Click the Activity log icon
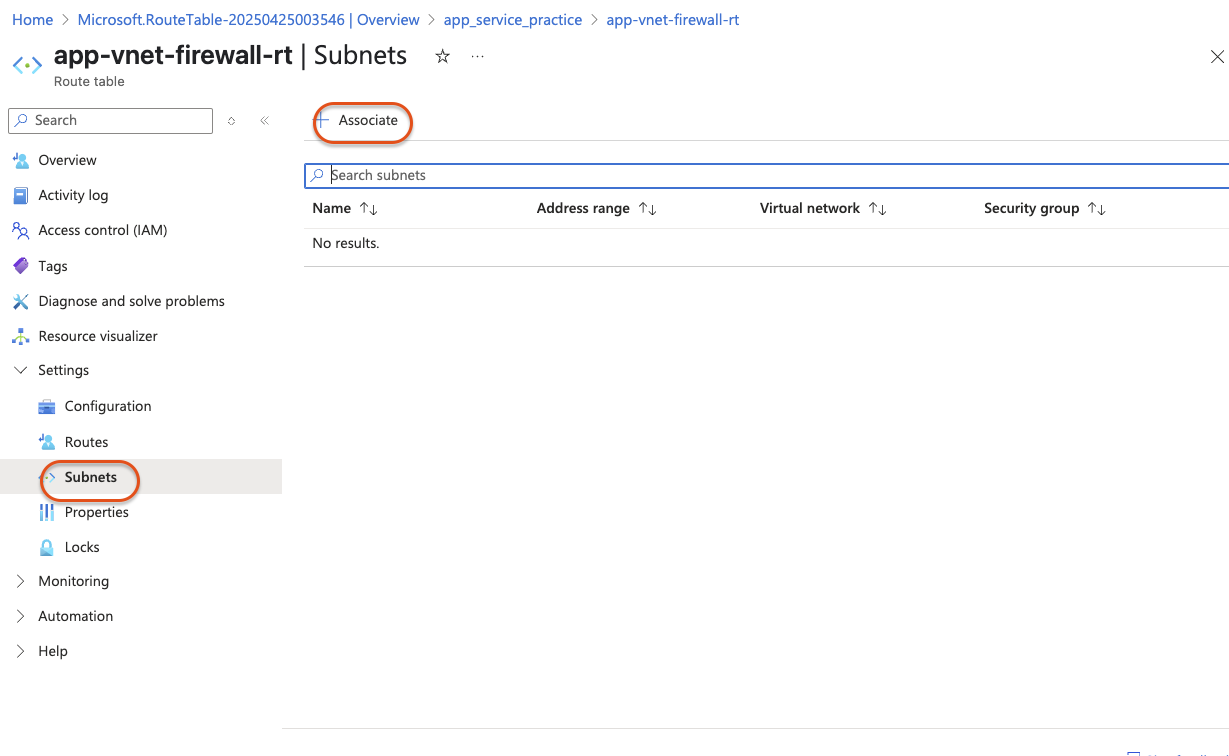 (20, 195)
